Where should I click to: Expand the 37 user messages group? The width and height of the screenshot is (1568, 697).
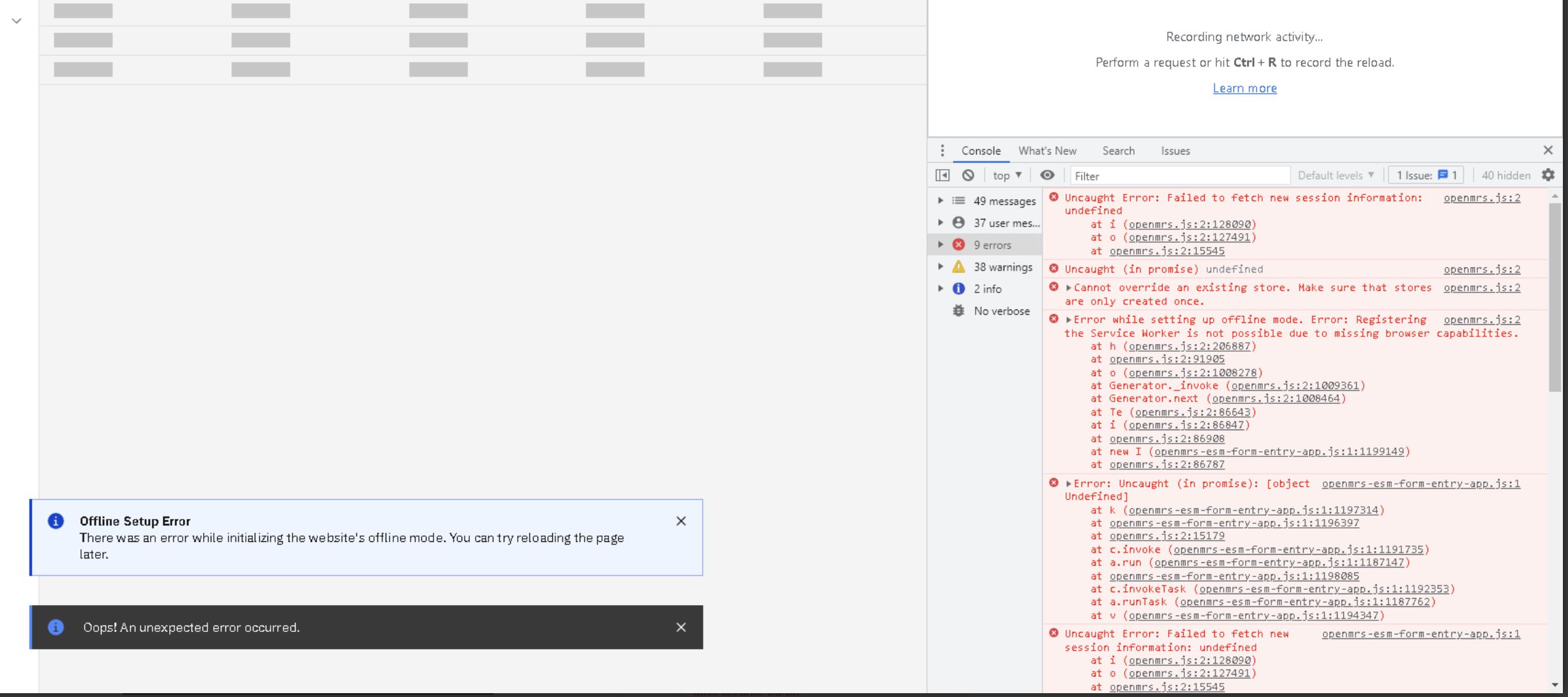pos(940,223)
